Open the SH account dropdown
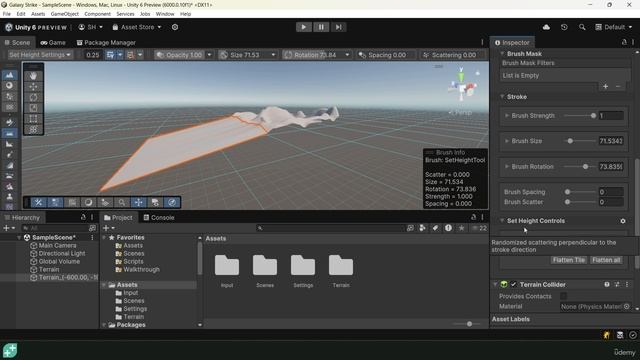Viewport: 640px width, 360px height. (x=91, y=27)
